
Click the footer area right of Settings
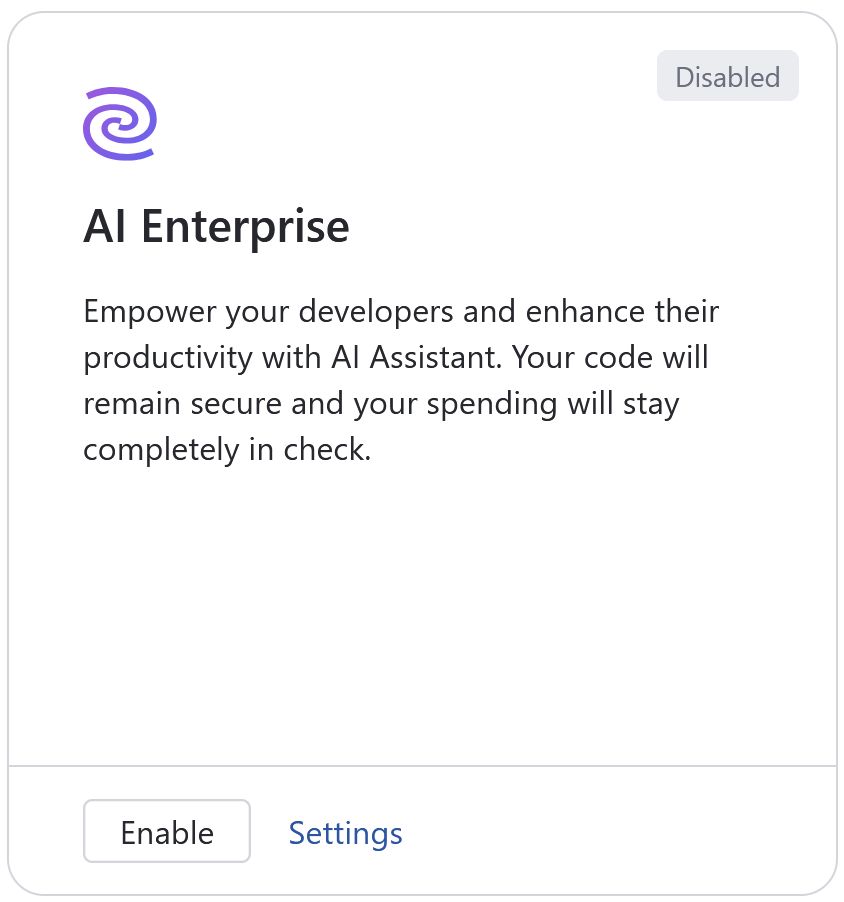(x=620, y=833)
